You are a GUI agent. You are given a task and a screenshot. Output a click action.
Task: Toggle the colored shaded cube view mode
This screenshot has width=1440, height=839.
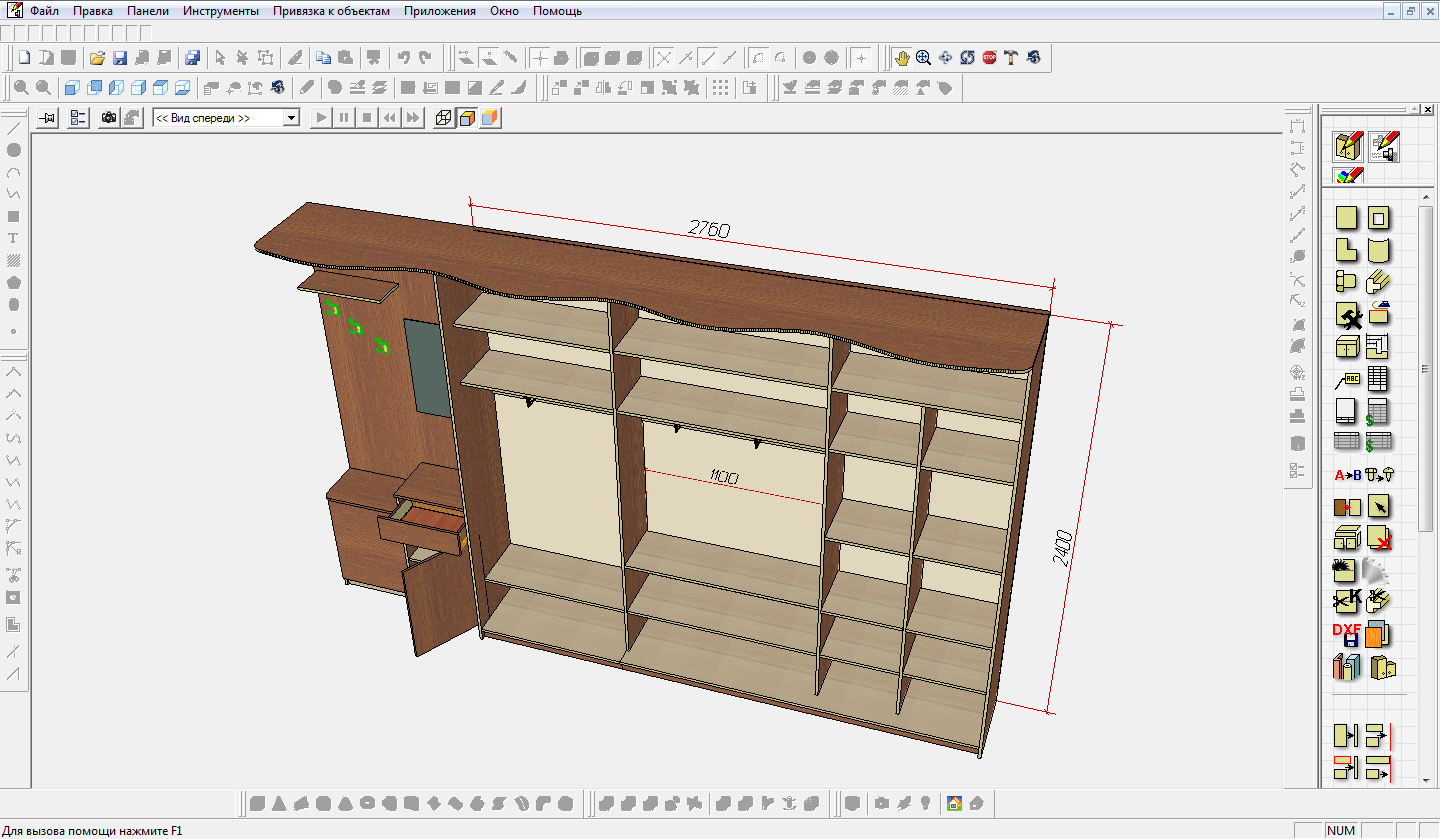(489, 118)
